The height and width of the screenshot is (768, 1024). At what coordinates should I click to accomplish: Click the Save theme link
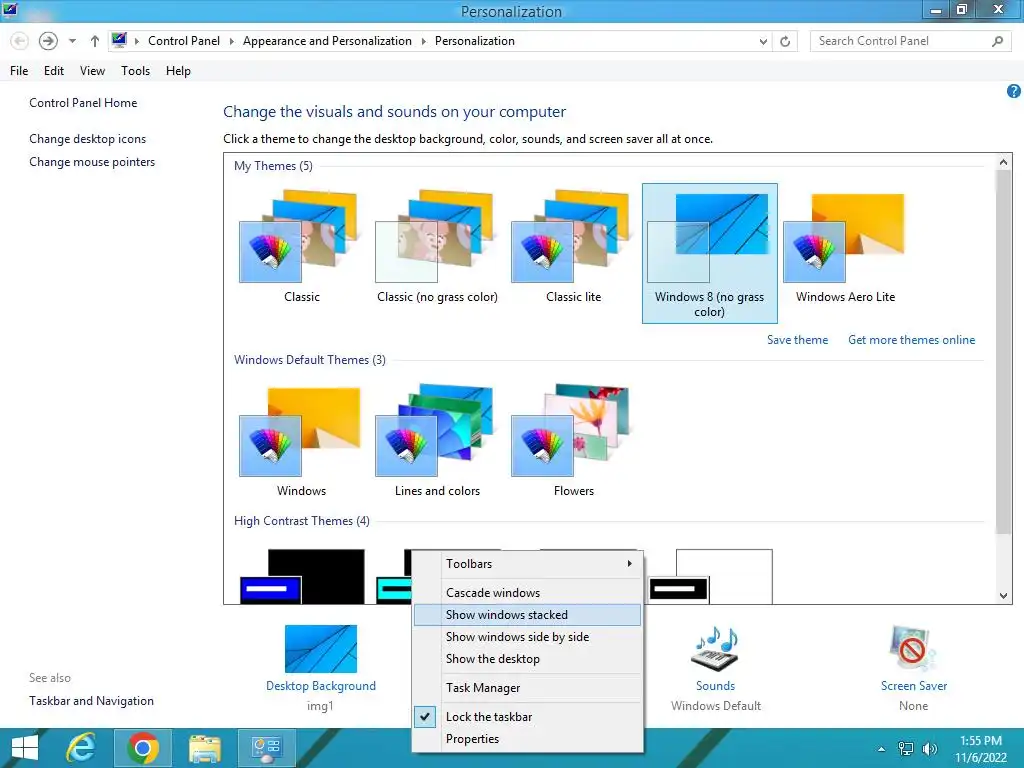[797, 340]
